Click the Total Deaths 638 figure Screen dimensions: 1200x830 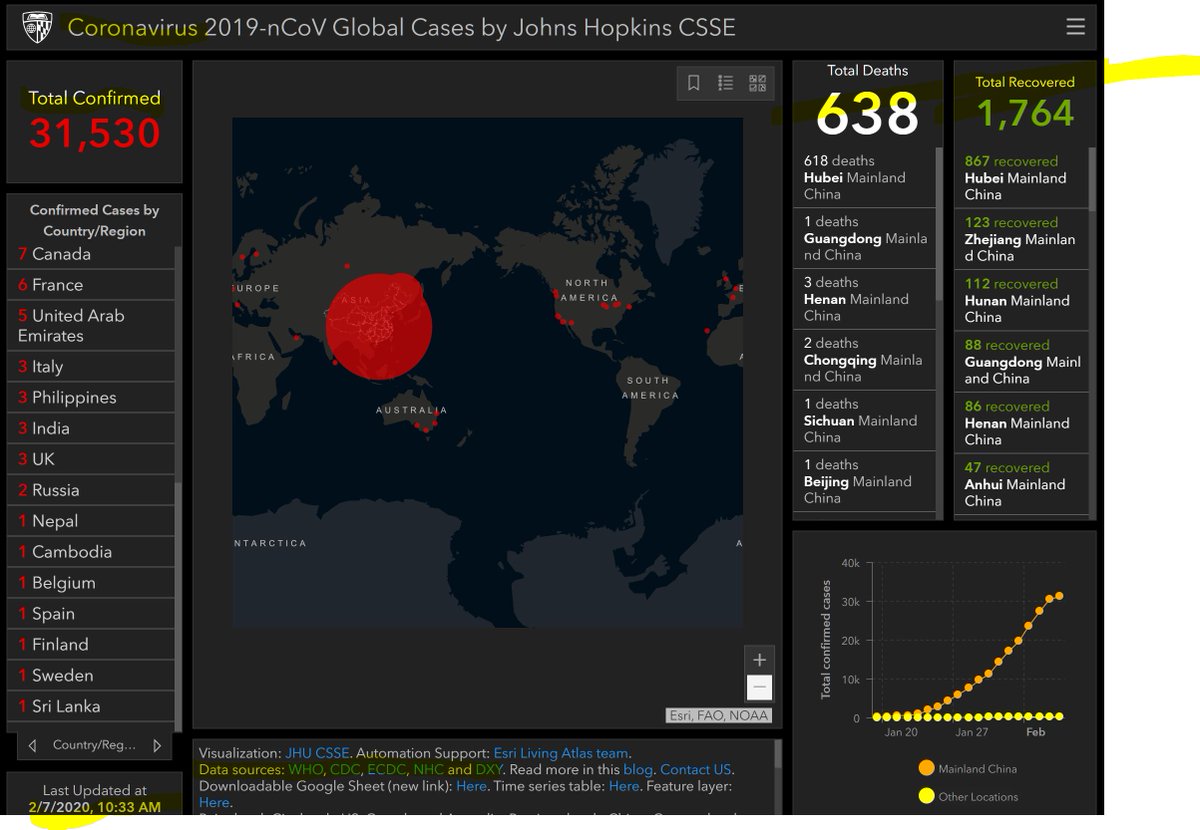pyautogui.click(x=868, y=114)
